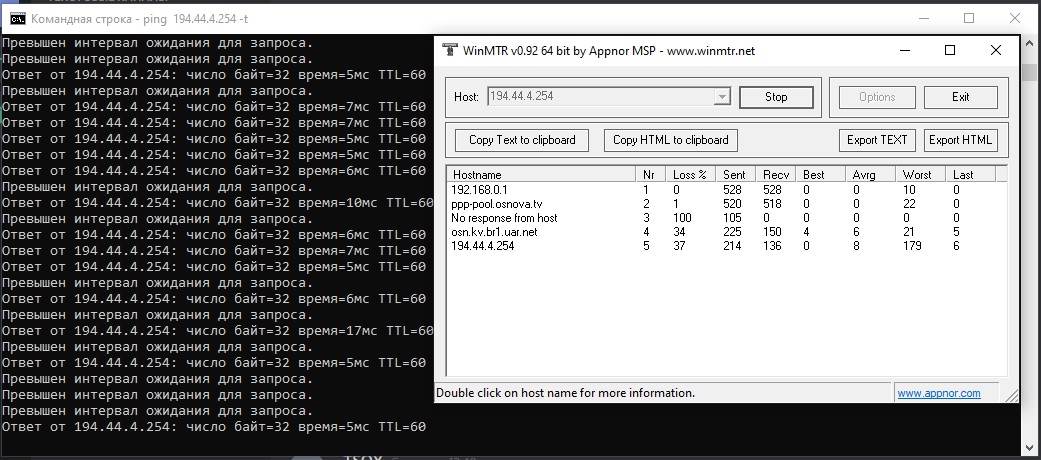Select the No response from host row
This screenshot has height=460, width=1041.
[x=504, y=218]
